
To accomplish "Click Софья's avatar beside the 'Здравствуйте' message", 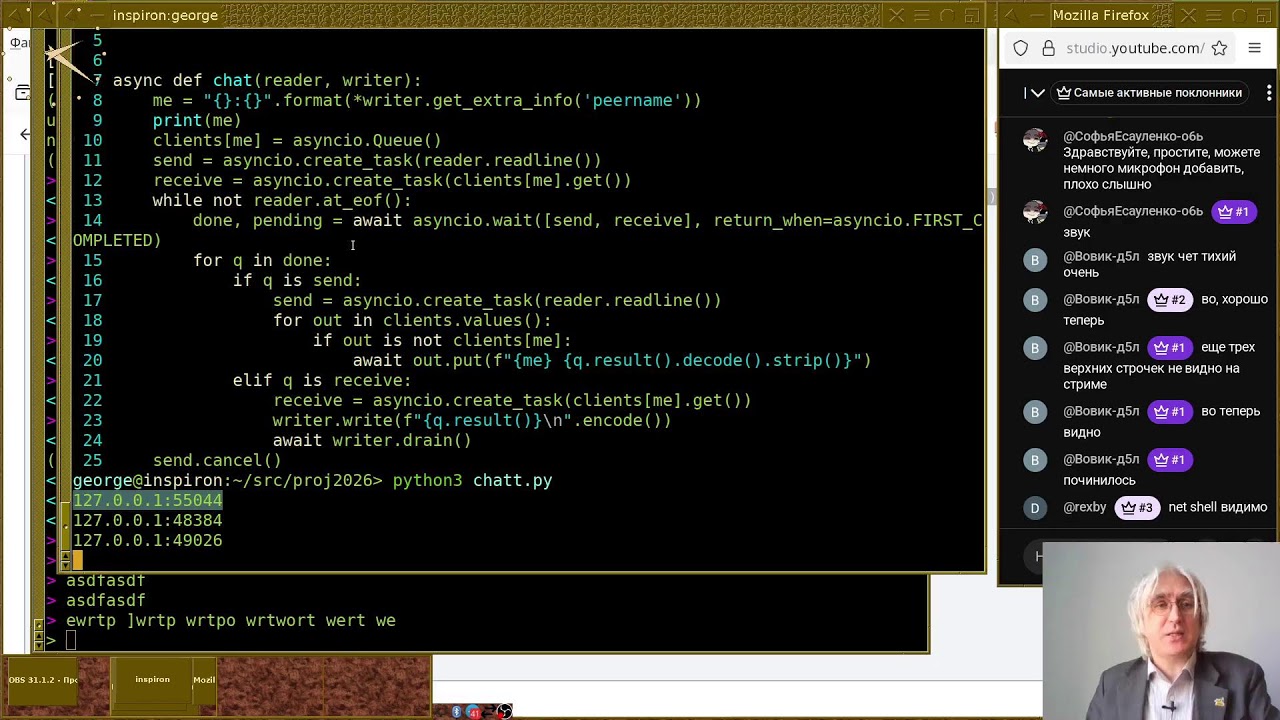I will (1035, 140).
